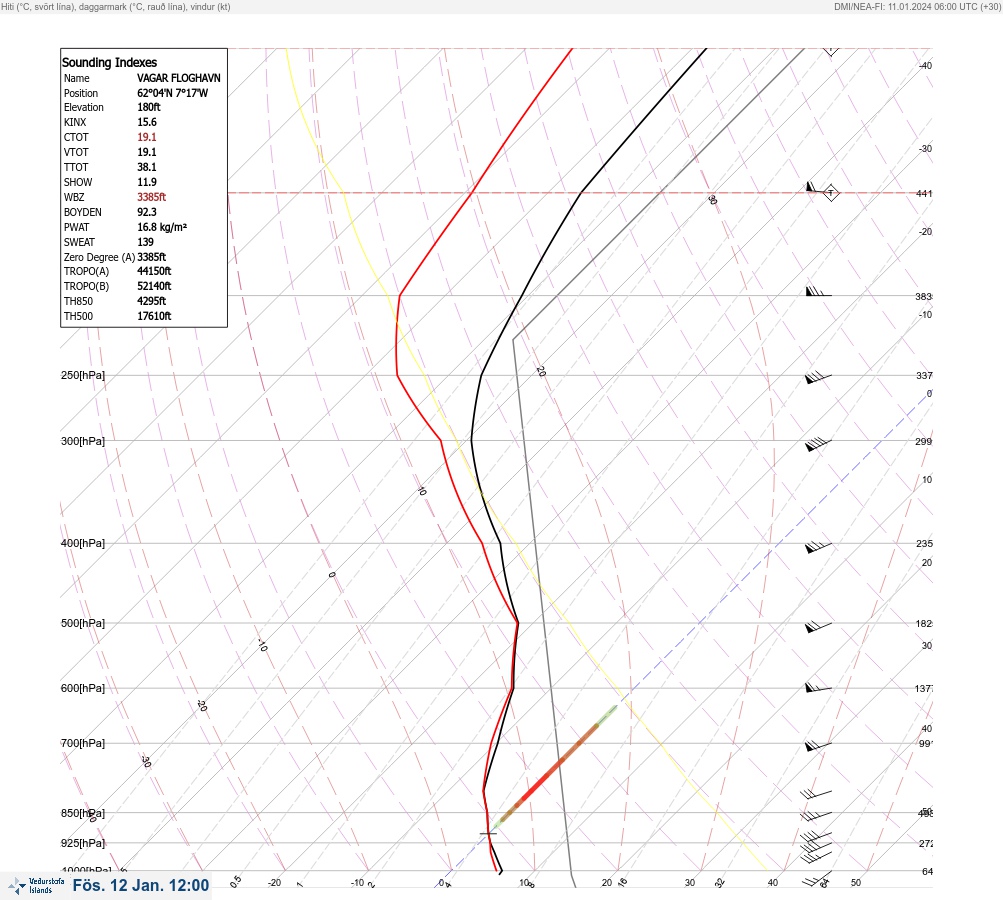Click the 'Fös. 12 Jan. 12:00' timestamp
The image size is (1003, 900).
point(141,885)
